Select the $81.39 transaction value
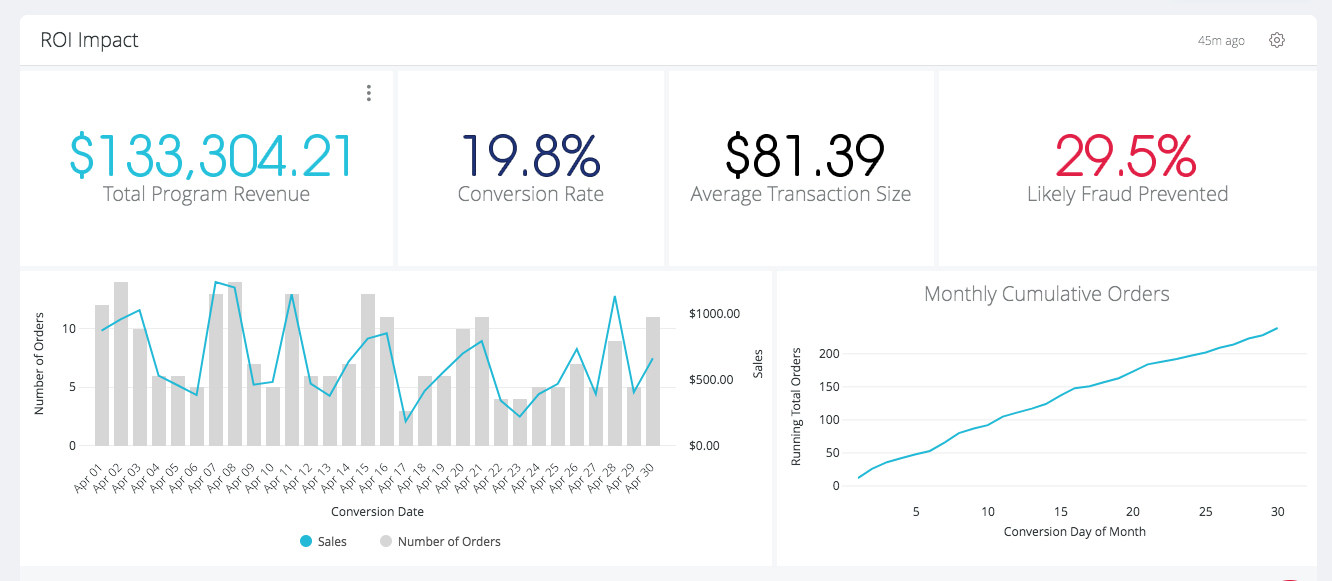This screenshot has width=1332, height=581. (805, 156)
